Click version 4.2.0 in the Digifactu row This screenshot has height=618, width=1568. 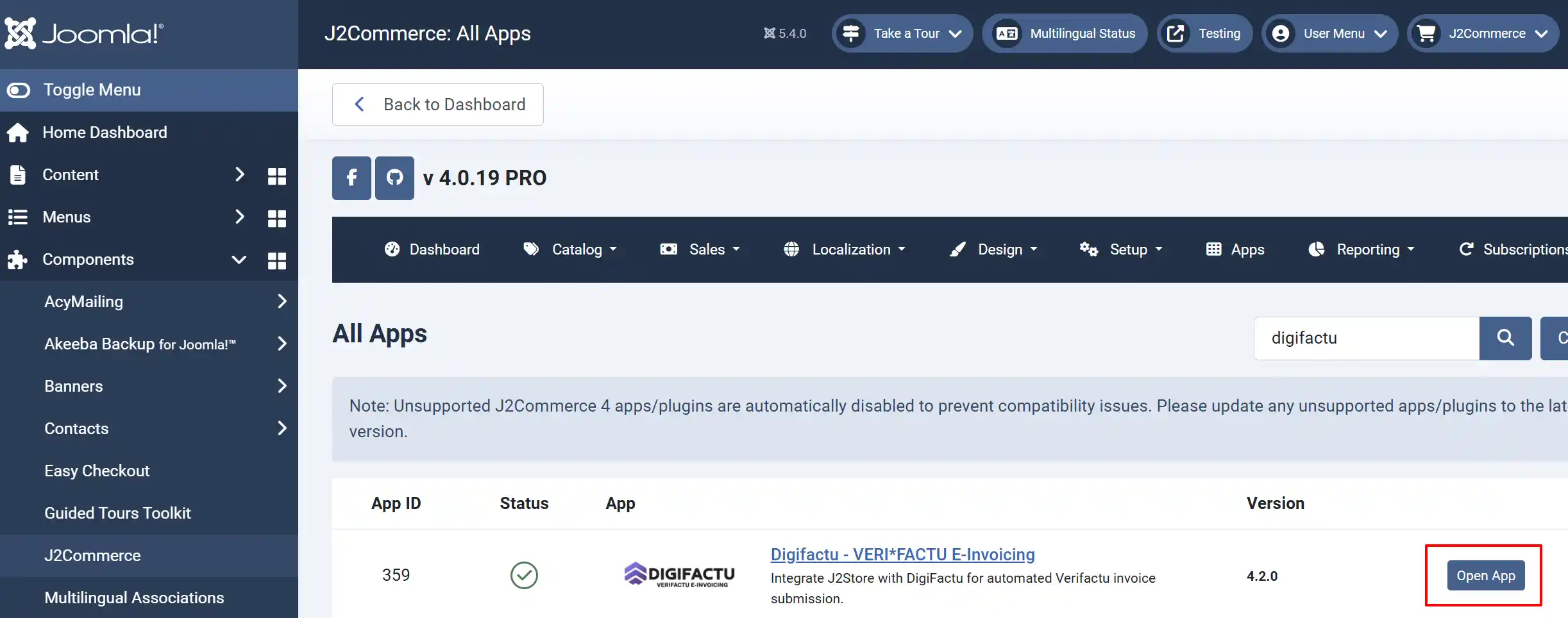click(x=1261, y=576)
